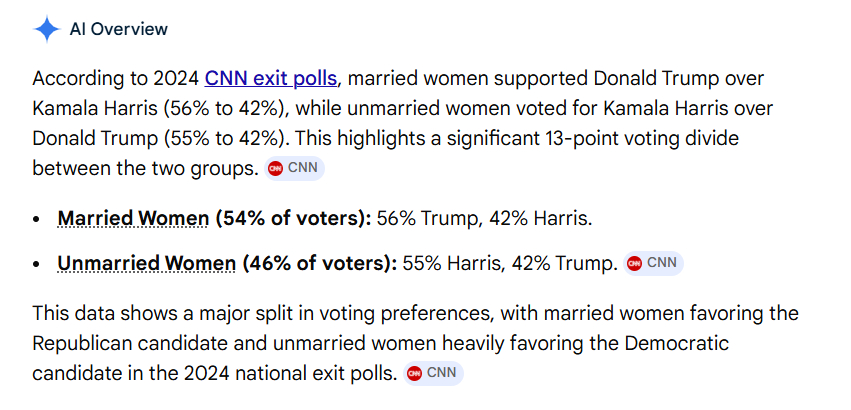Image resolution: width=851 pixels, height=410 pixels.
Task: Click CNN logo after "2024 national exit polls."
Action: [434, 373]
